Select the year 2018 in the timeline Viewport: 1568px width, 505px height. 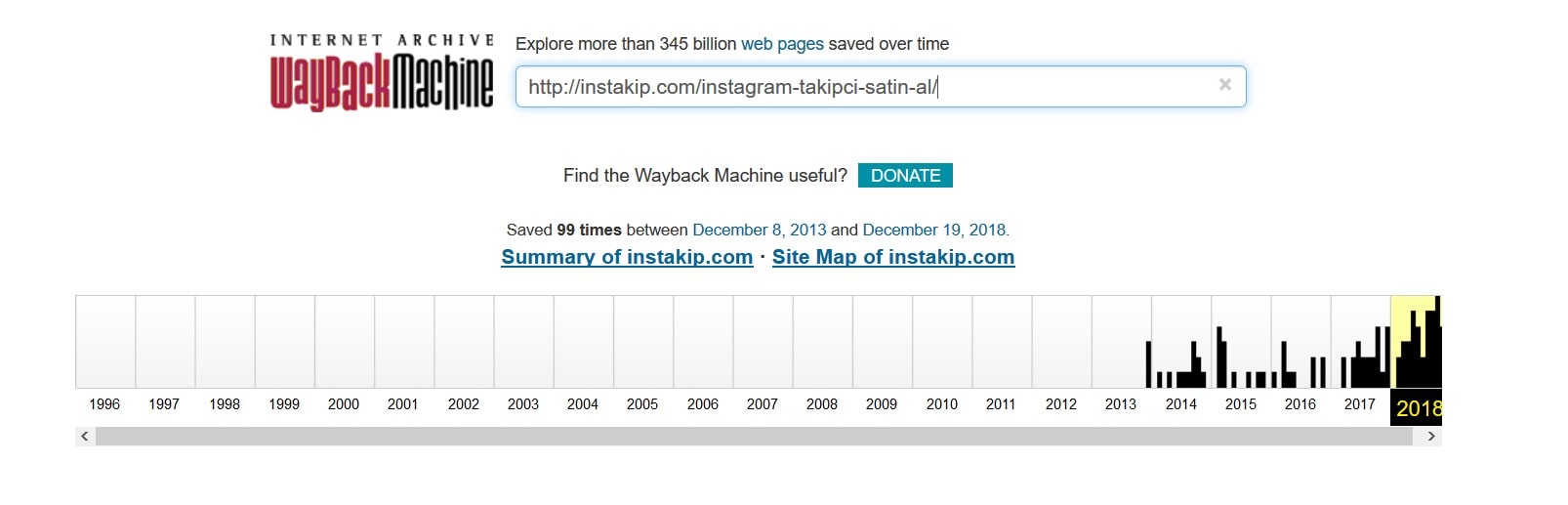pos(1417,408)
